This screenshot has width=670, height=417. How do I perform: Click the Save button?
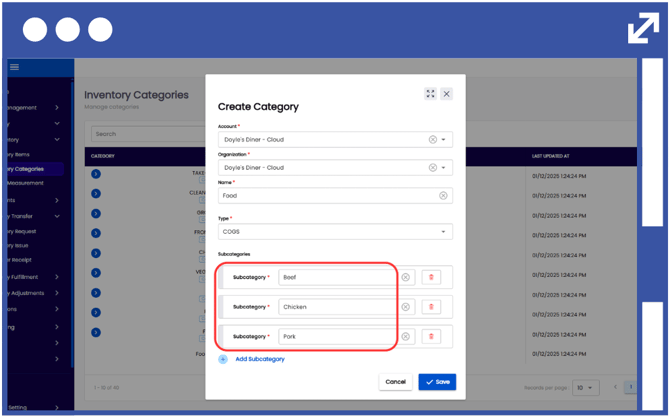tap(437, 382)
